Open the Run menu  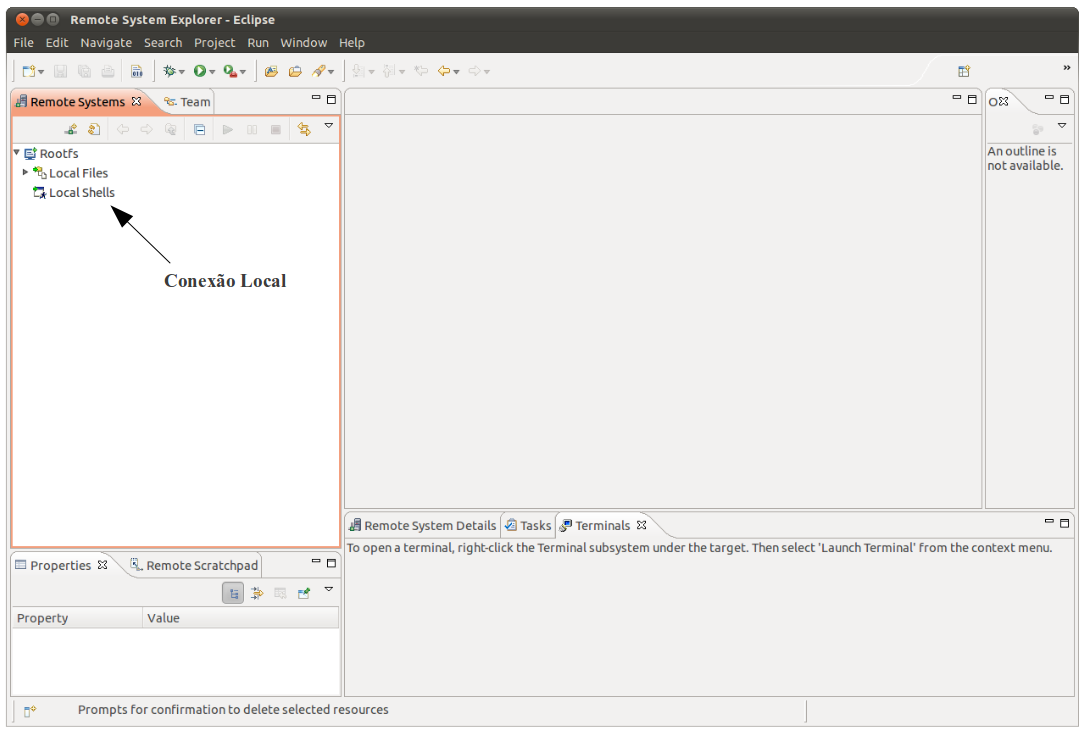[x=258, y=43]
